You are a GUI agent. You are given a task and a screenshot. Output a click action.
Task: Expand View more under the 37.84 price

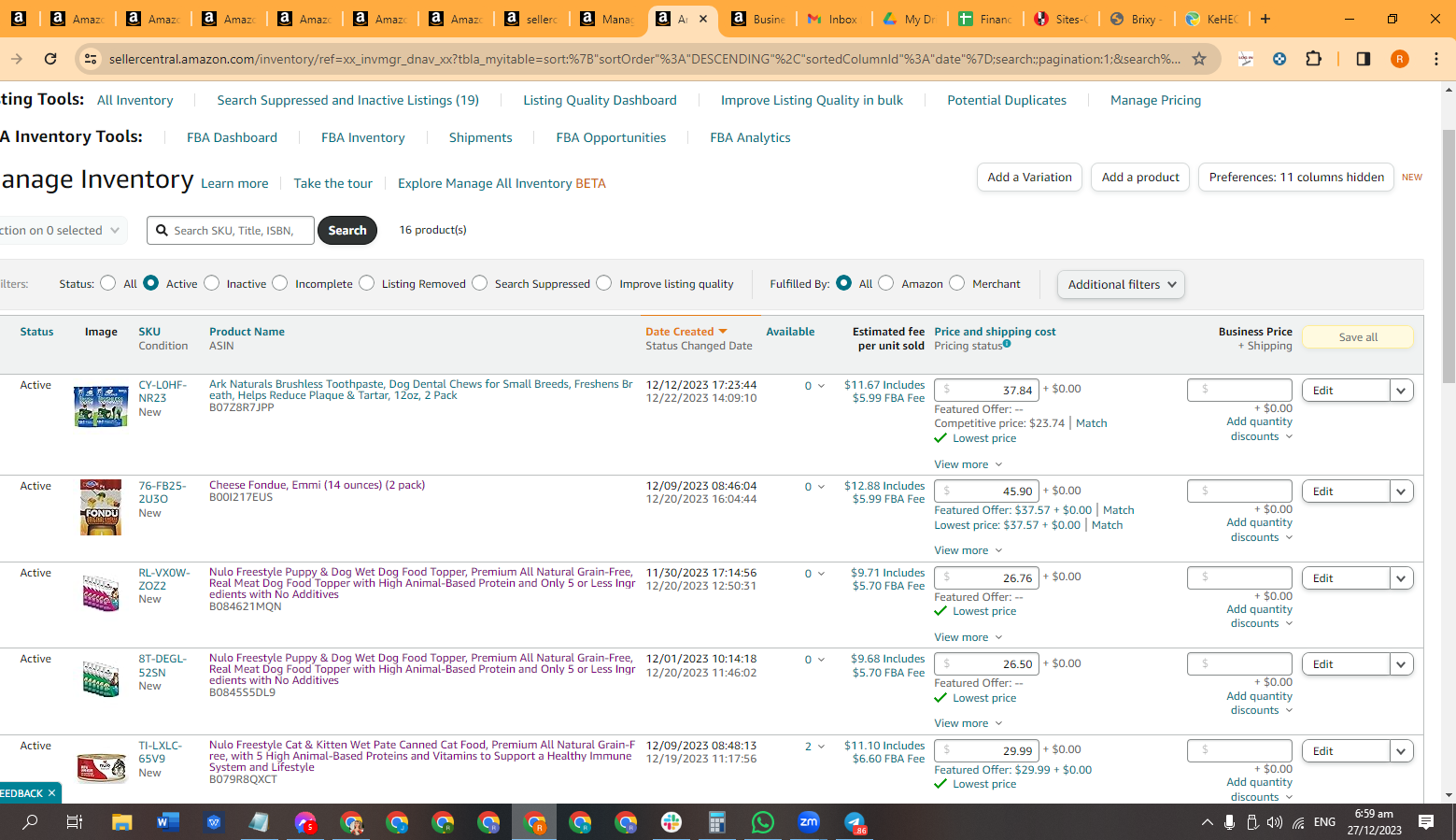pyautogui.click(x=968, y=464)
